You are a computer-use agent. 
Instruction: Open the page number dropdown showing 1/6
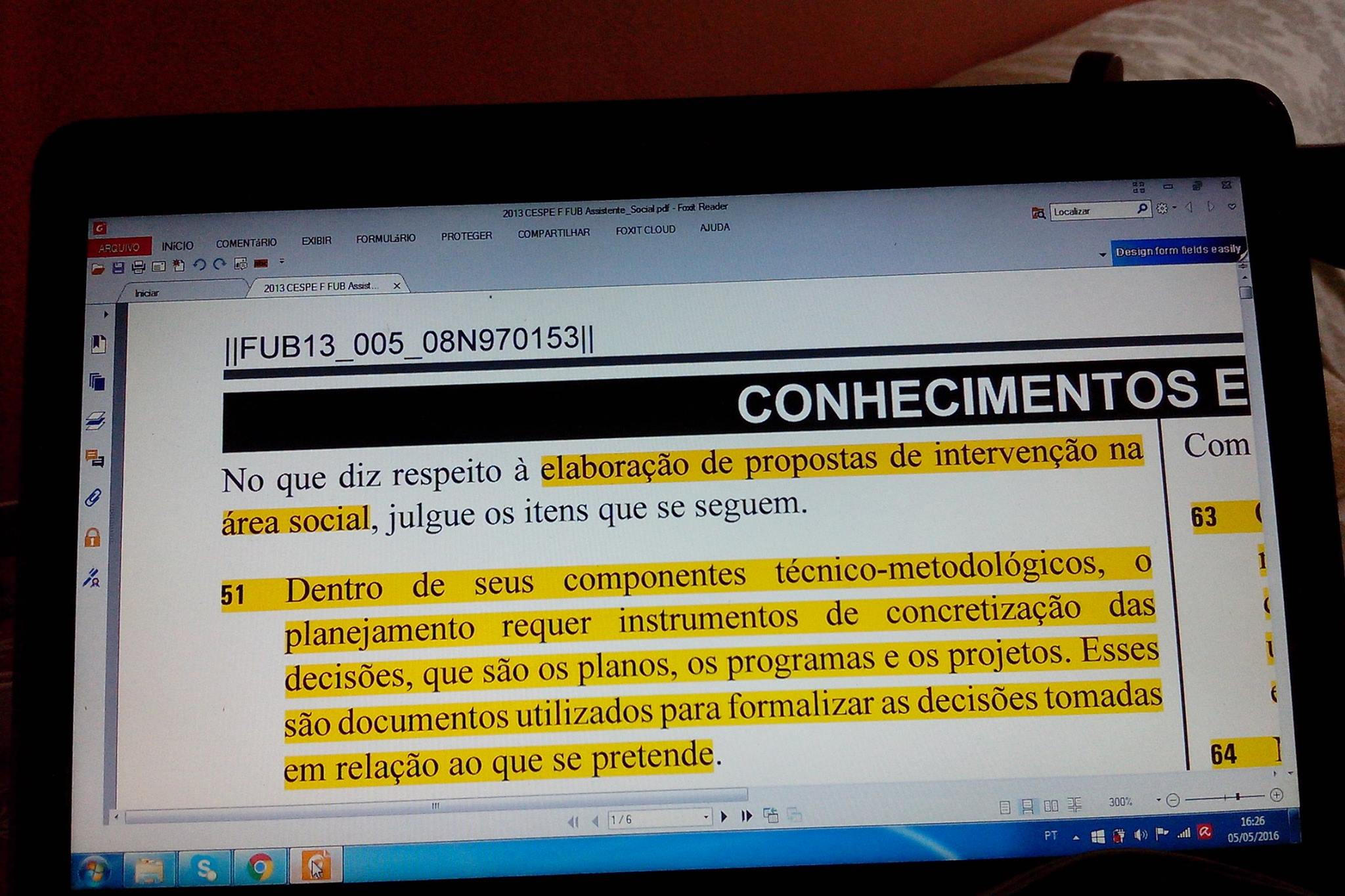706,817
